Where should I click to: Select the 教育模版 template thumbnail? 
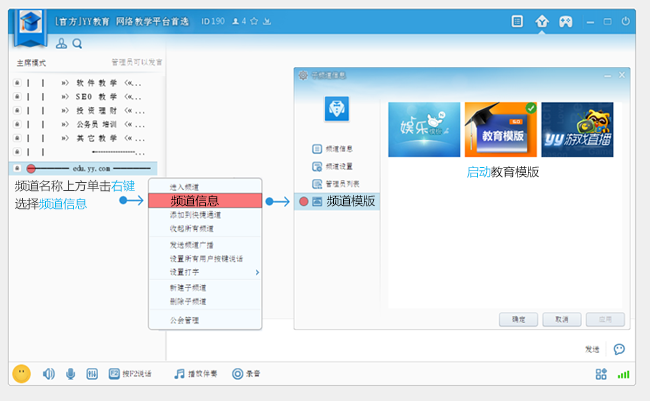tap(500, 130)
